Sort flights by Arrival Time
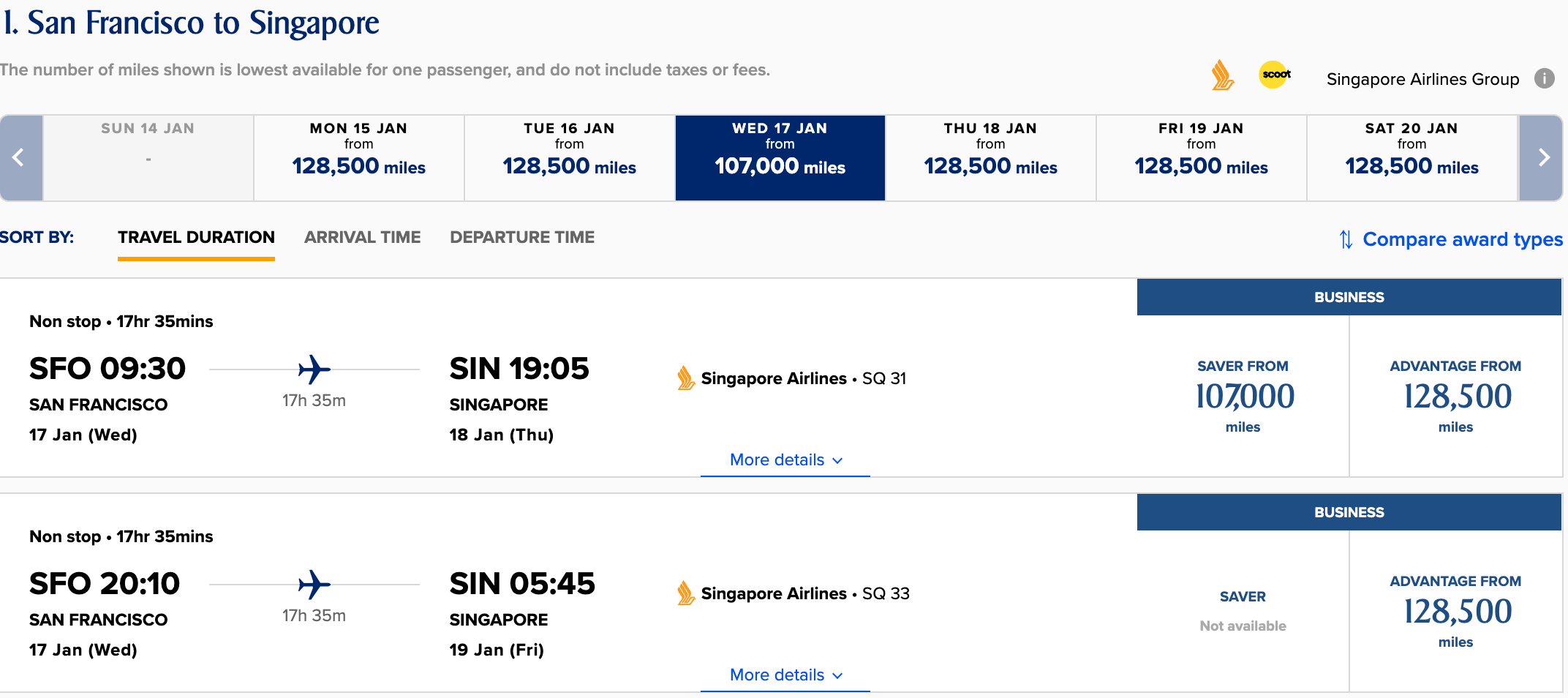The width and height of the screenshot is (1568, 698). [362, 237]
